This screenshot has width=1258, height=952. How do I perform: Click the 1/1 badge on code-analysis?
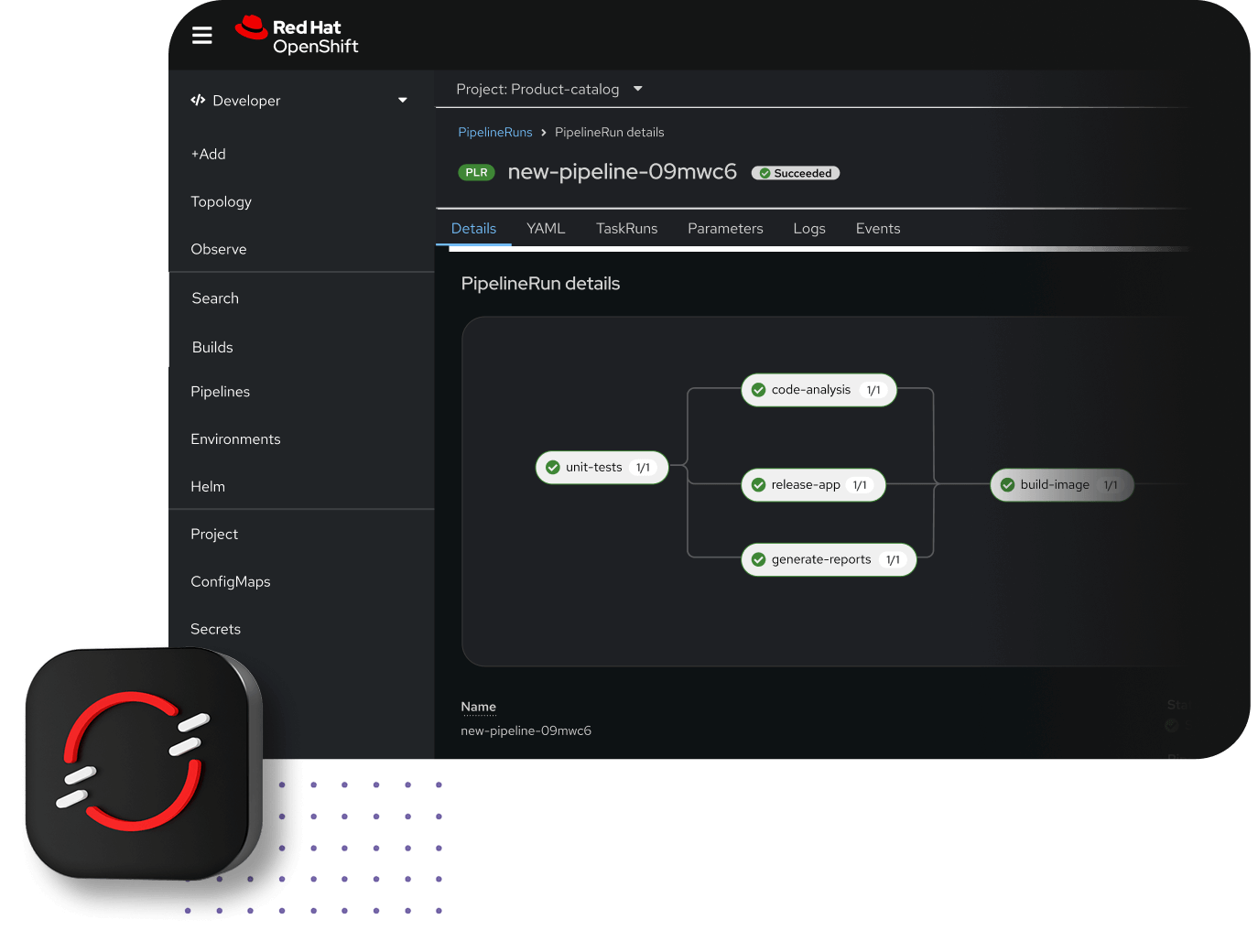[873, 390]
